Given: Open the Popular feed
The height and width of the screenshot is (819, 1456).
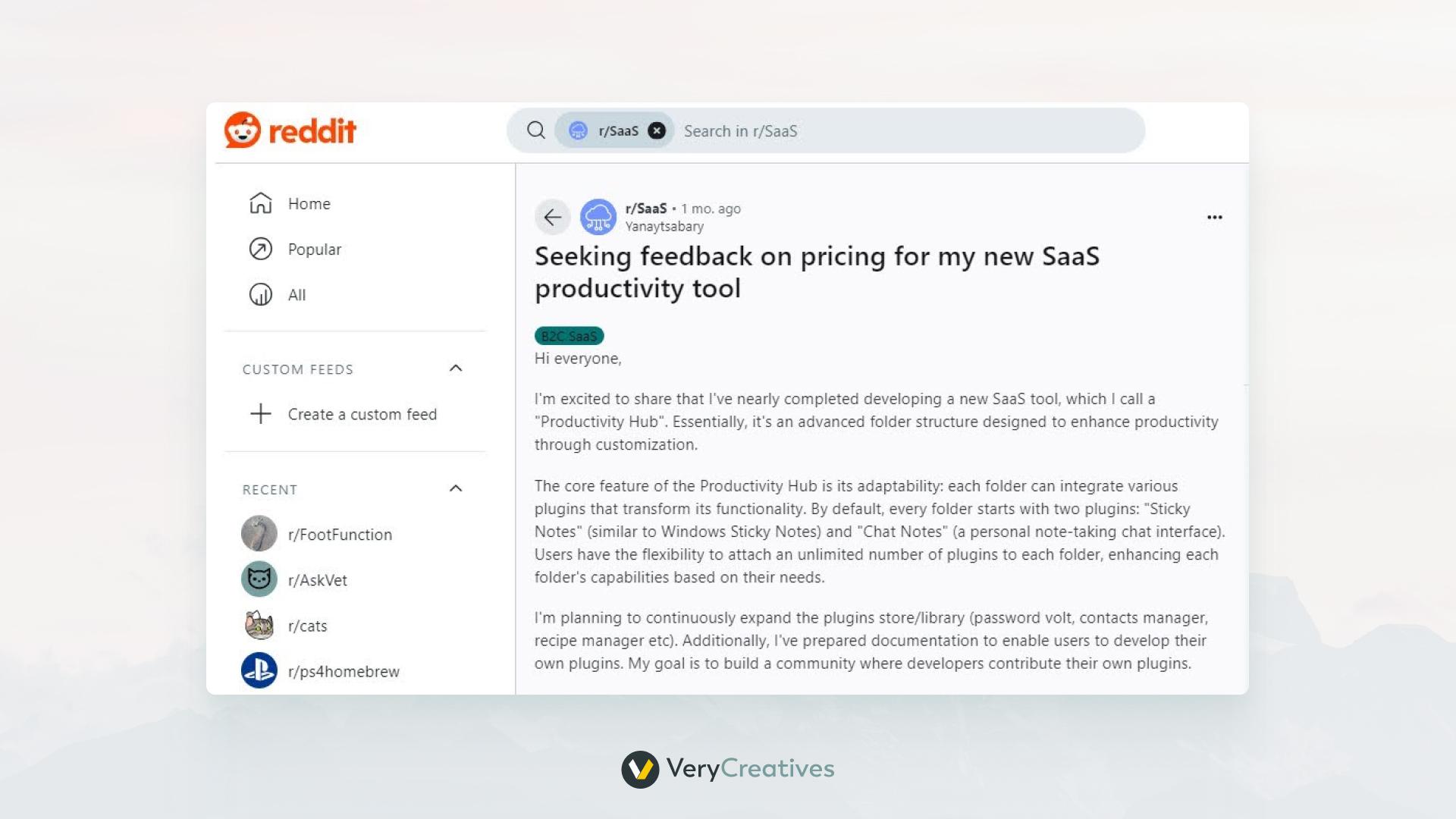Looking at the screenshot, I should click(x=314, y=249).
